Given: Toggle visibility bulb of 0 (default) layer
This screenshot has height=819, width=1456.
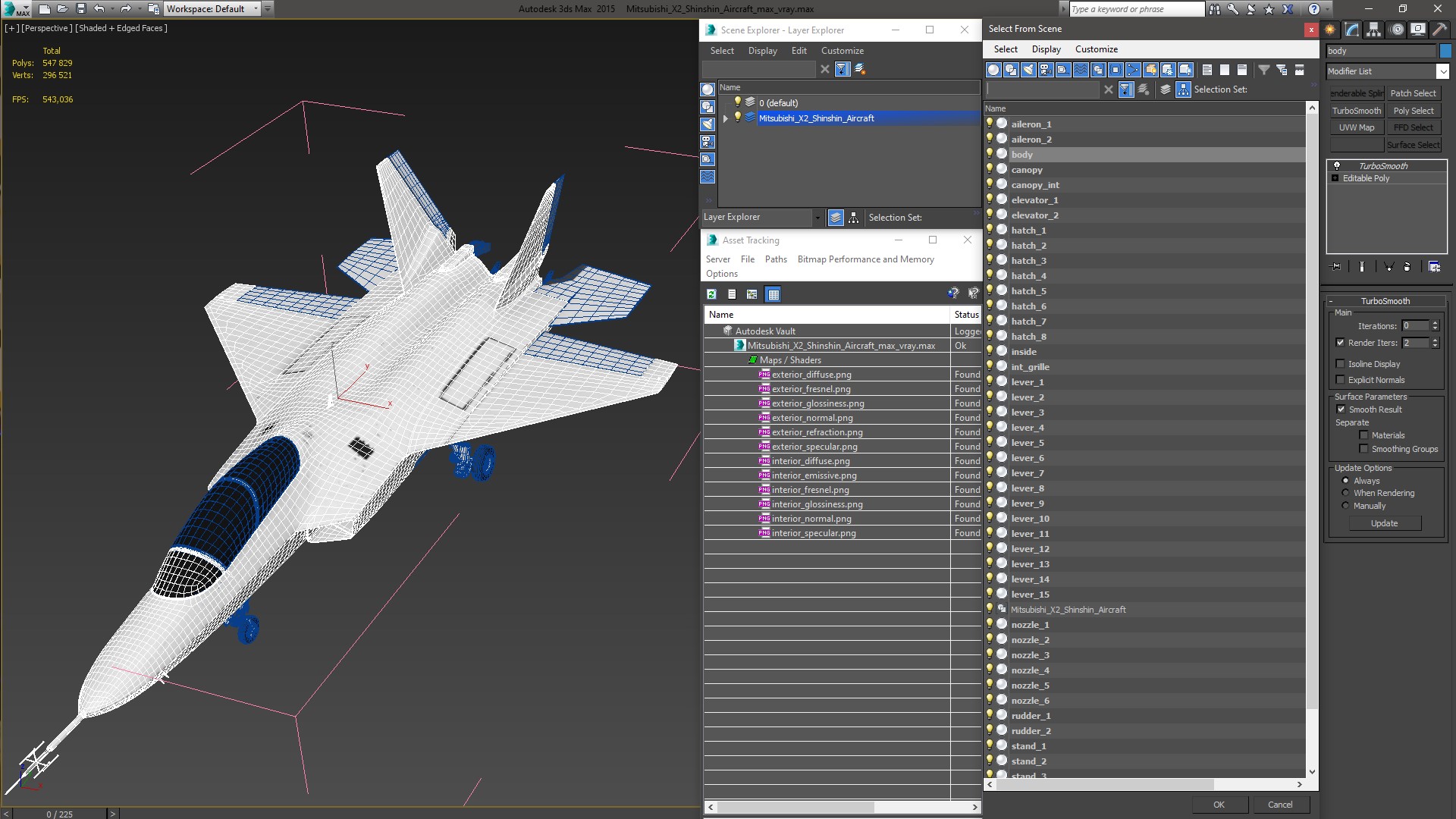Looking at the screenshot, I should (737, 102).
